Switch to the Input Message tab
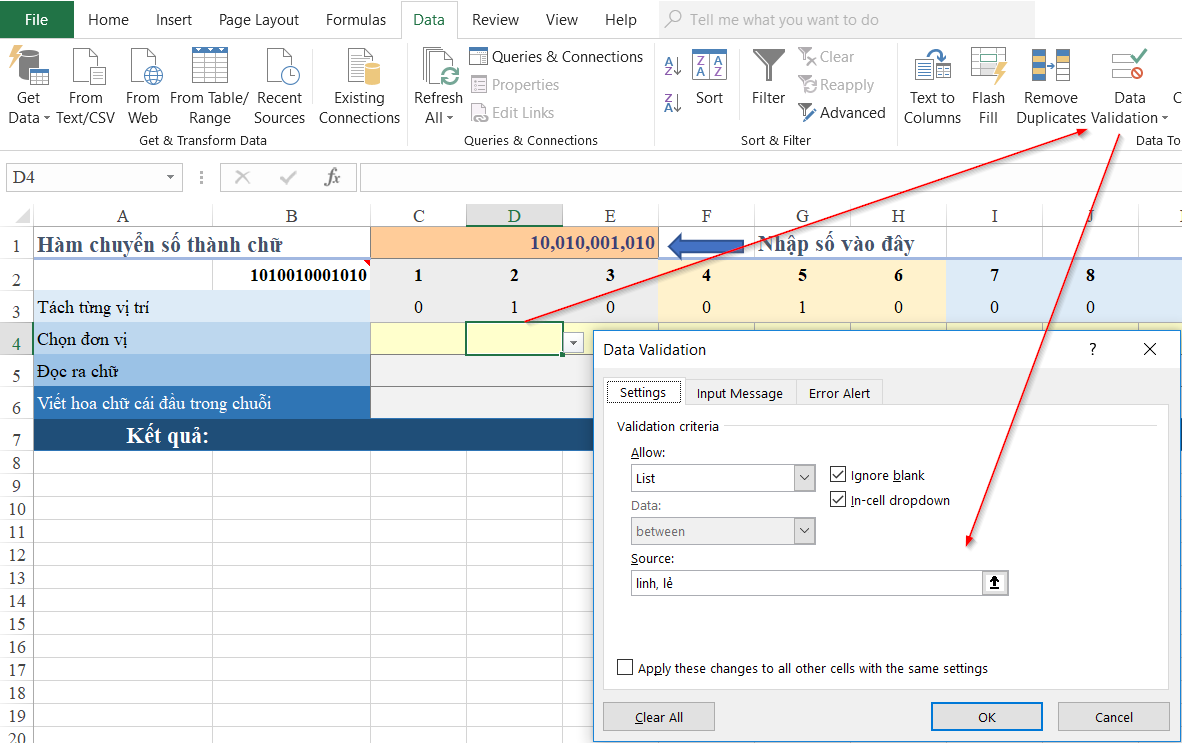The image size is (1182, 743). pyautogui.click(x=740, y=392)
